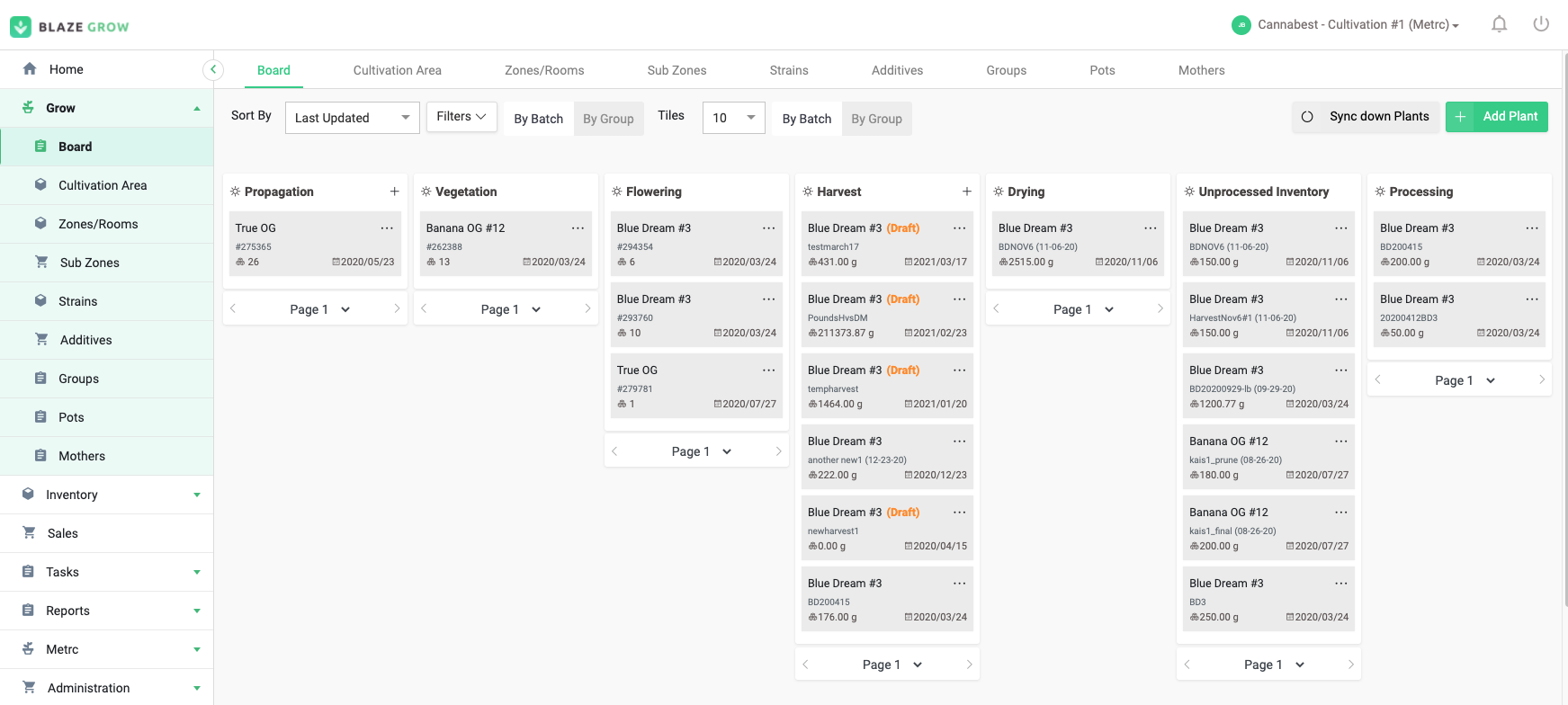Click the power logout icon
1568x705 pixels.
[1541, 24]
